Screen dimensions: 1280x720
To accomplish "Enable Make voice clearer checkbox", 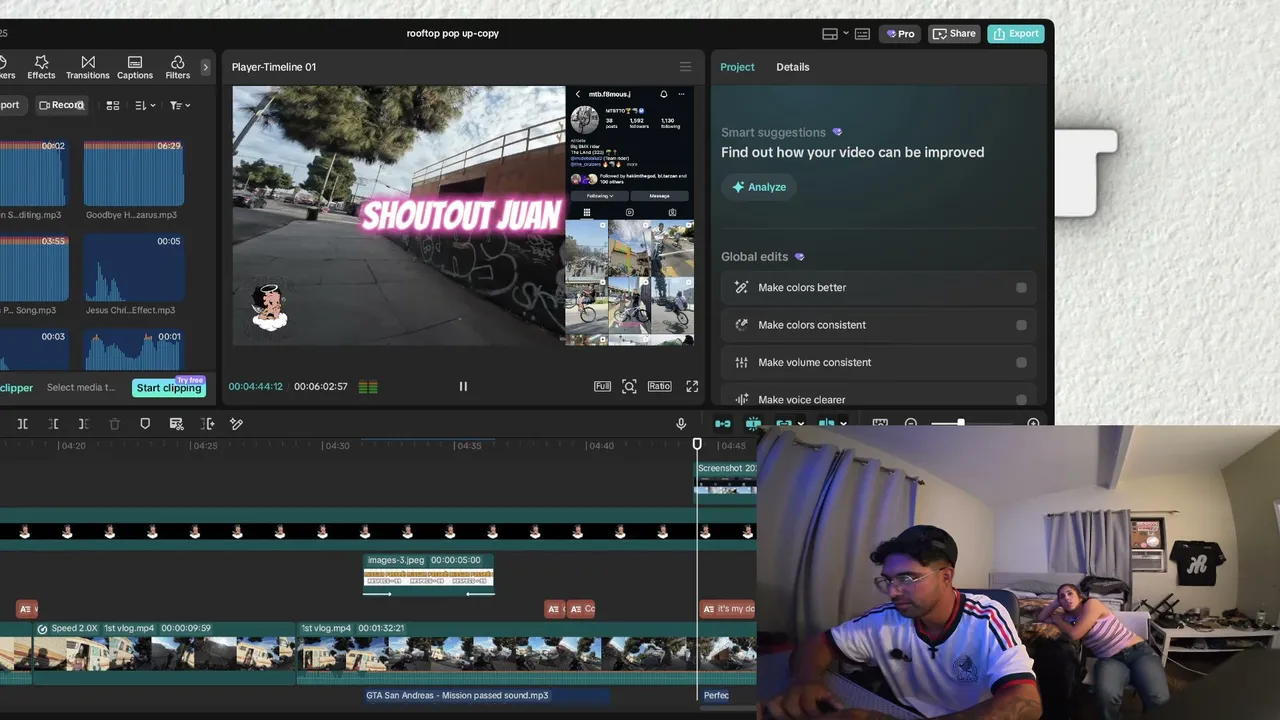I will 1021,400.
